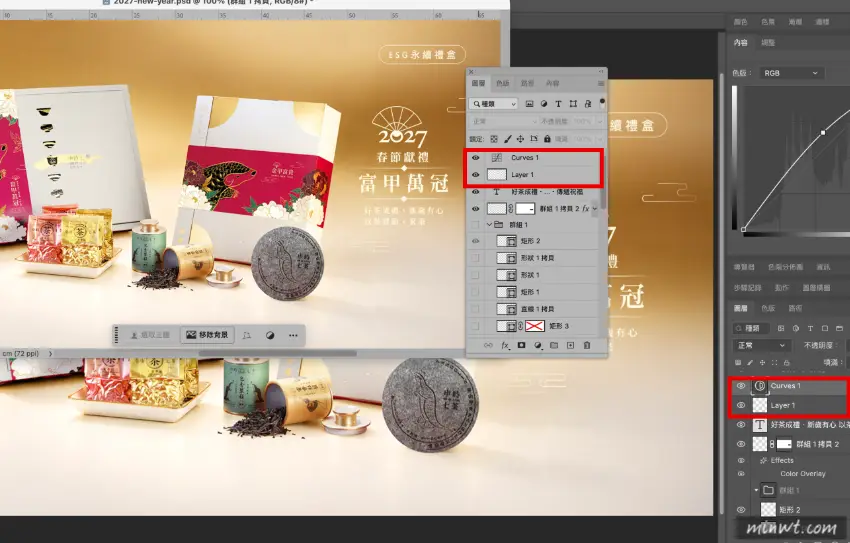Toggle Color Overlay effect visibility in docked panel
This screenshot has width=850, height=543.
[x=741, y=474]
